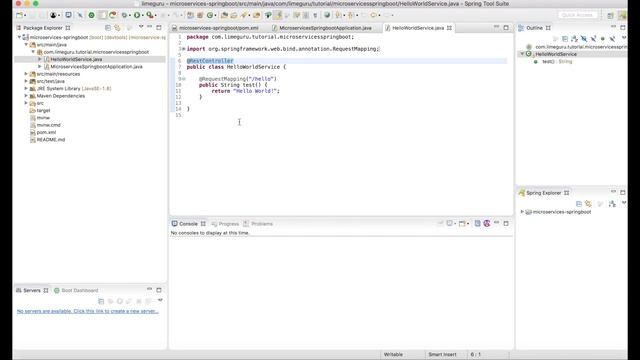Click the Previous Annotation toolbar icon

click(351, 15)
